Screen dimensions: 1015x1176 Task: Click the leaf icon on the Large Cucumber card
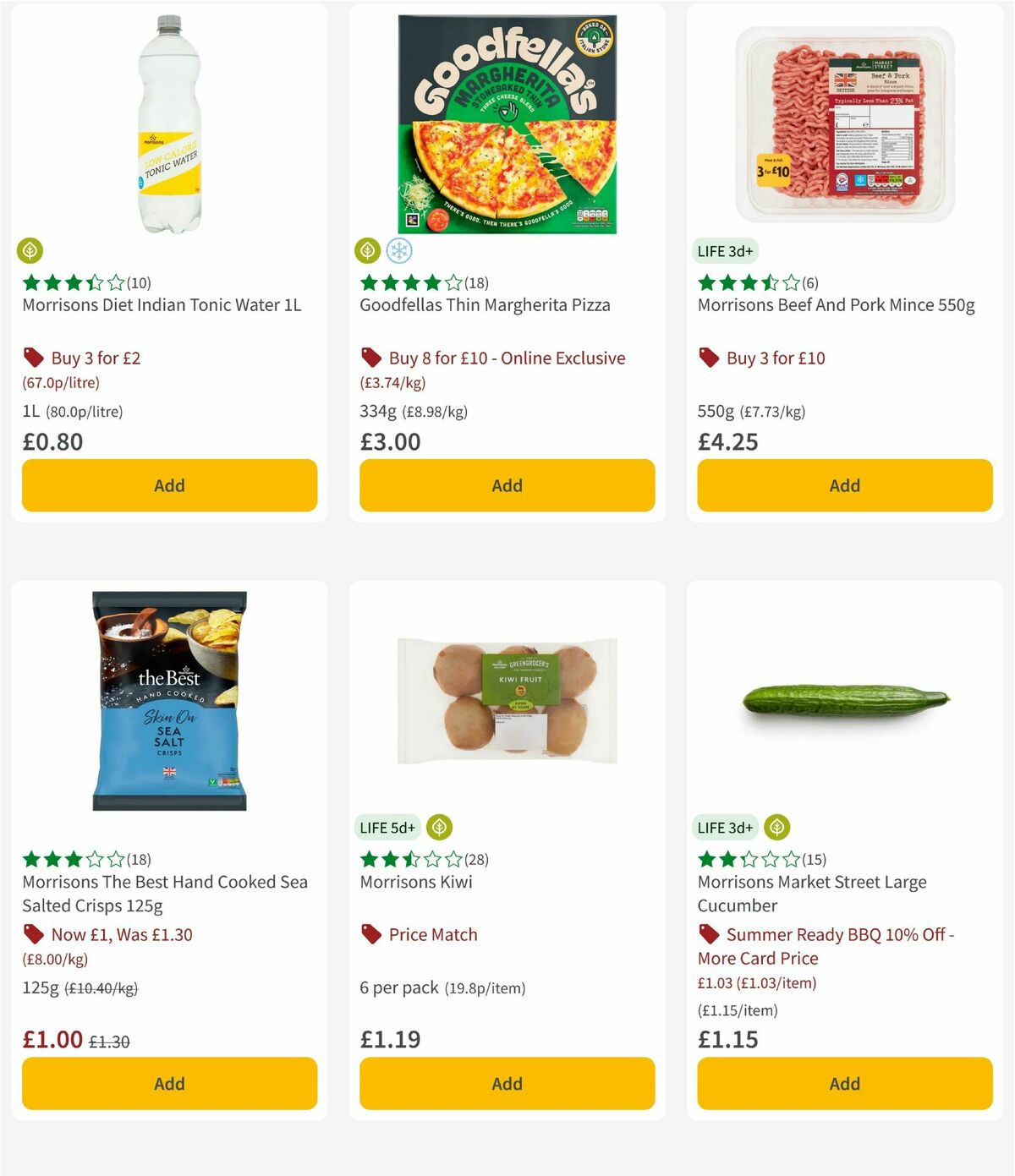(x=777, y=828)
